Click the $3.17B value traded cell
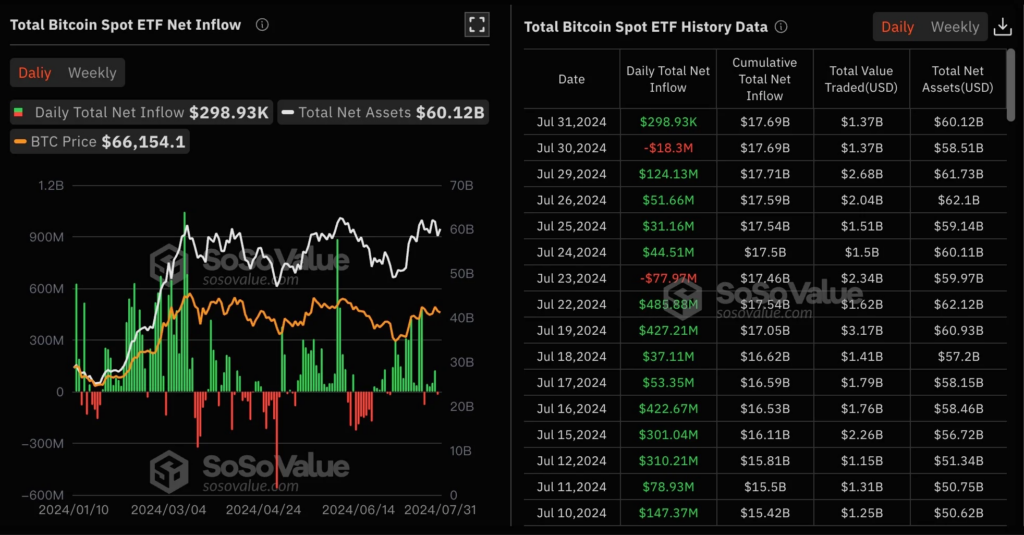Viewport: 1024px width, 535px height. (x=861, y=331)
